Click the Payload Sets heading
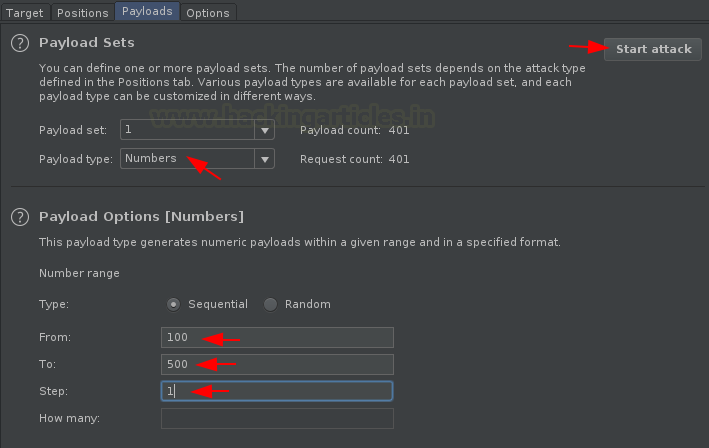709x448 pixels. click(87, 42)
